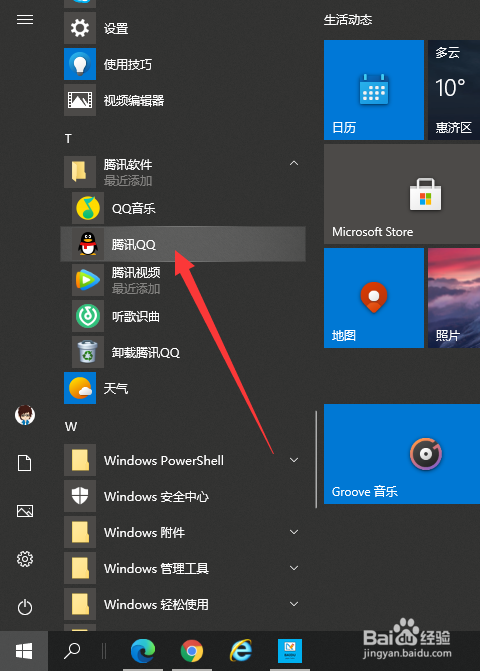Click the app list scrollbar
Viewport: 480px width, 671px height.
coord(316,459)
